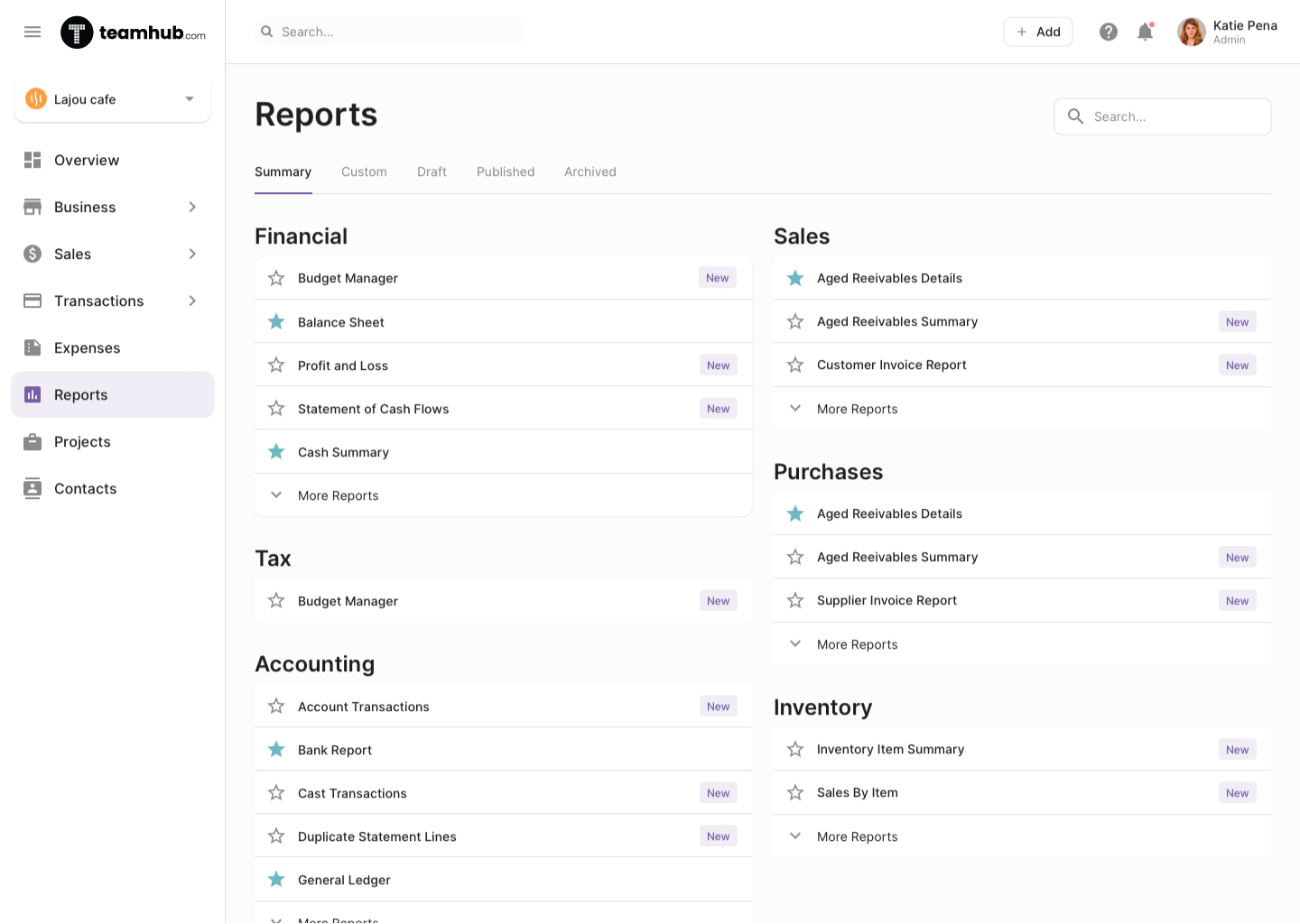Expand the Business submenu chevron
Viewport: 1300px width, 924px height.
pos(192,207)
